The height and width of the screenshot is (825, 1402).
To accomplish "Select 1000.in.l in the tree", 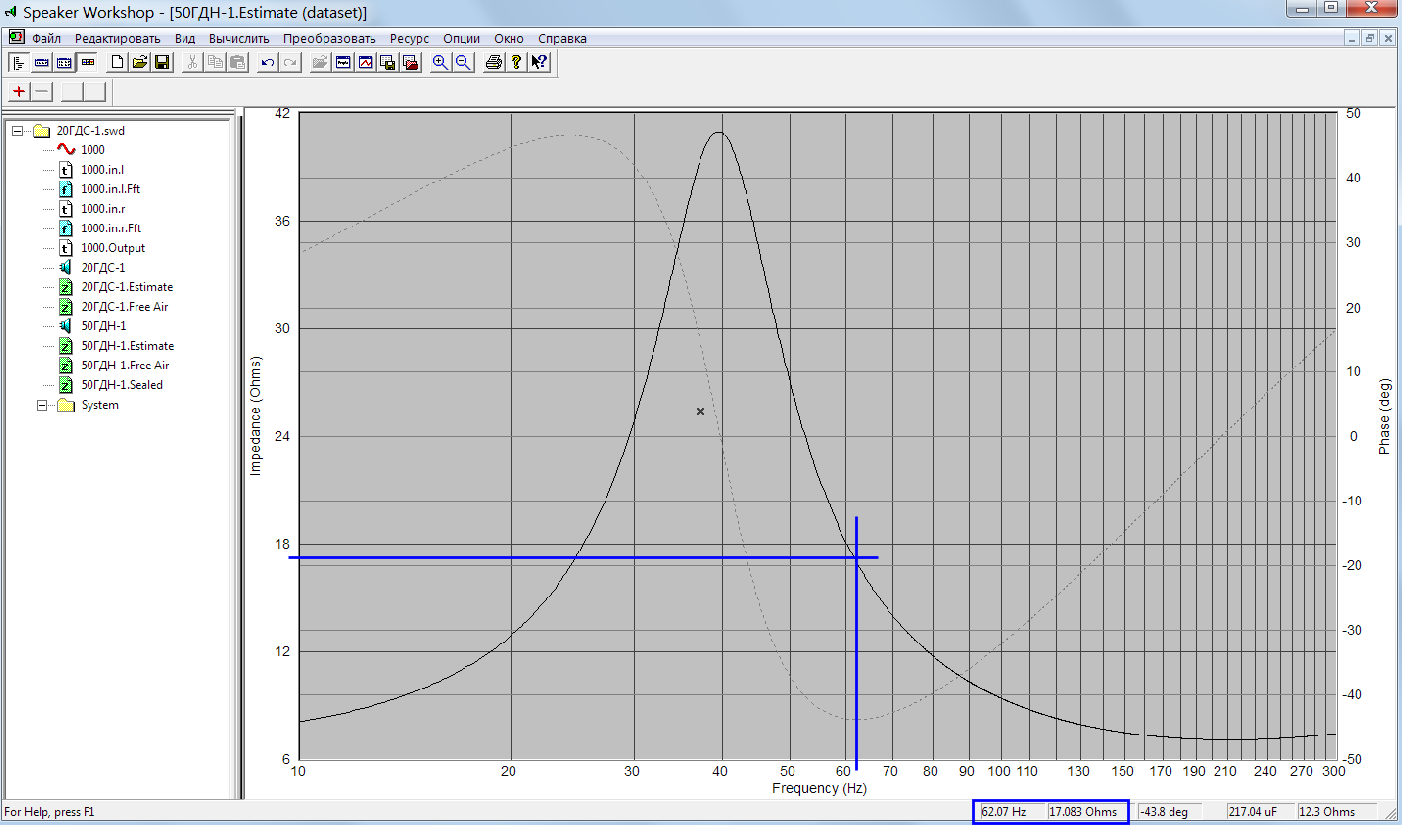I will coord(102,170).
